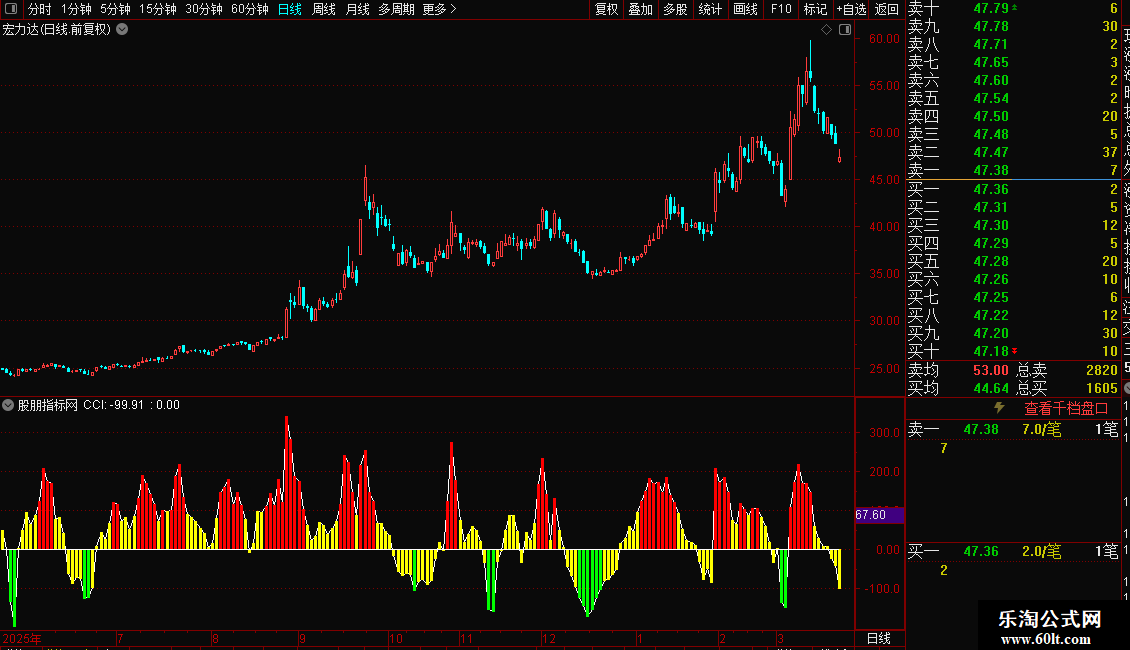The image size is (1130, 650).
Task: Click the 叠加 overlay button
Action: tap(641, 9)
